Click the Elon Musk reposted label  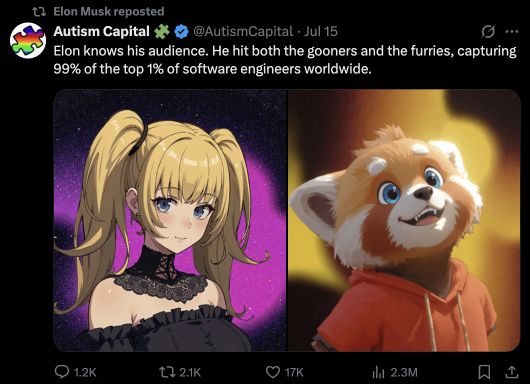click(109, 11)
